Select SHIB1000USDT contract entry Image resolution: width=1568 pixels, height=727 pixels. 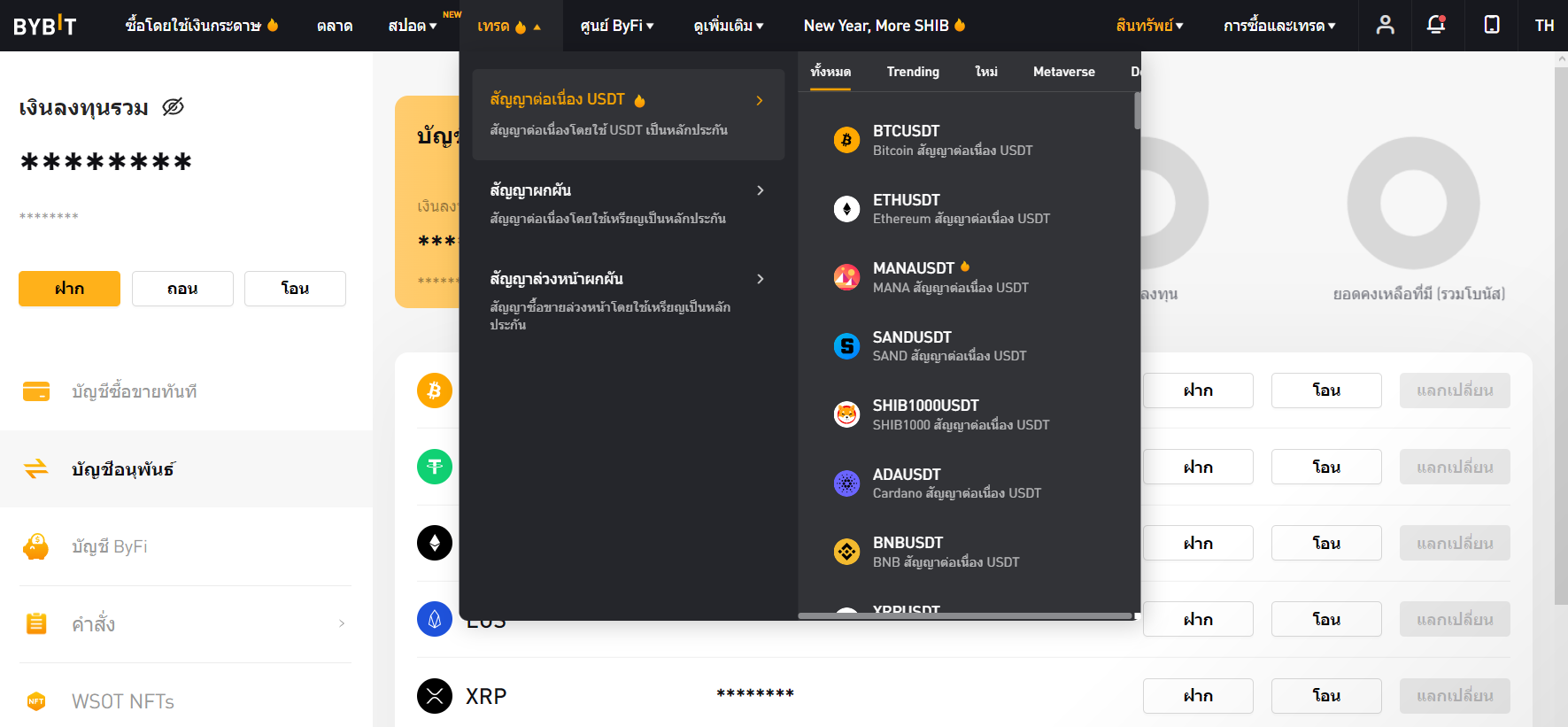(969, 414)
